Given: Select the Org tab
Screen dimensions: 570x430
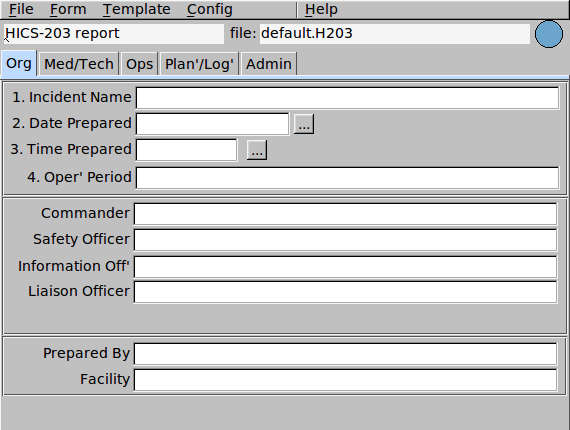Looking at the screenshot, I should 19,63.
